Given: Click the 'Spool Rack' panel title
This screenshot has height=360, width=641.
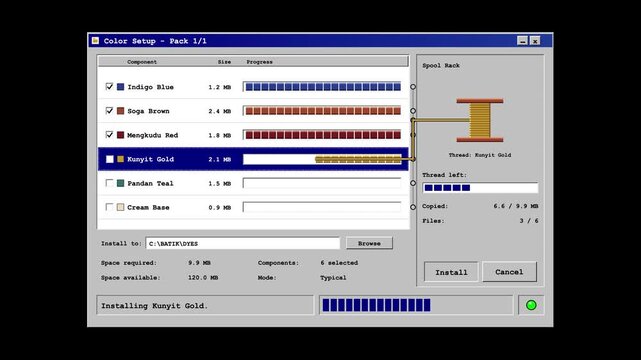Looking at the screenshot, I should tap(441, 65).
